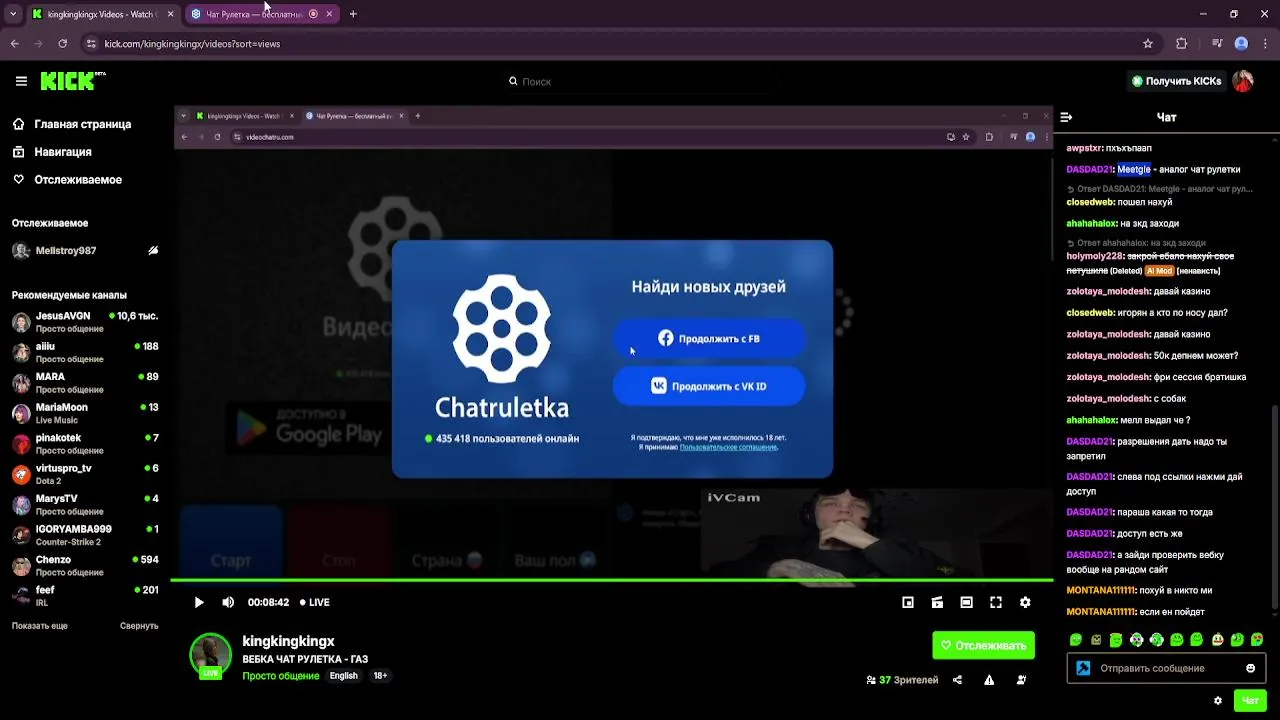Open a new browser tab
This screenshot has width=1280, height=720.
(353, 14)
